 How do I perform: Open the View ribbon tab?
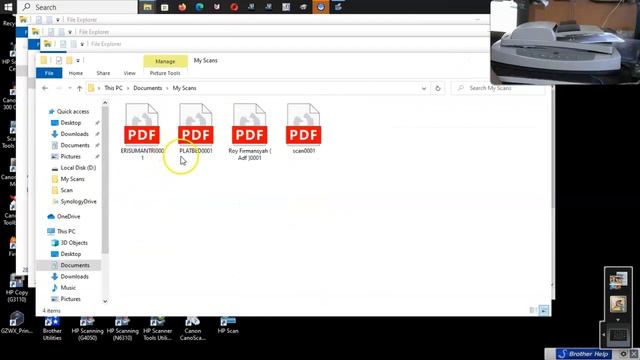(129, 73)
